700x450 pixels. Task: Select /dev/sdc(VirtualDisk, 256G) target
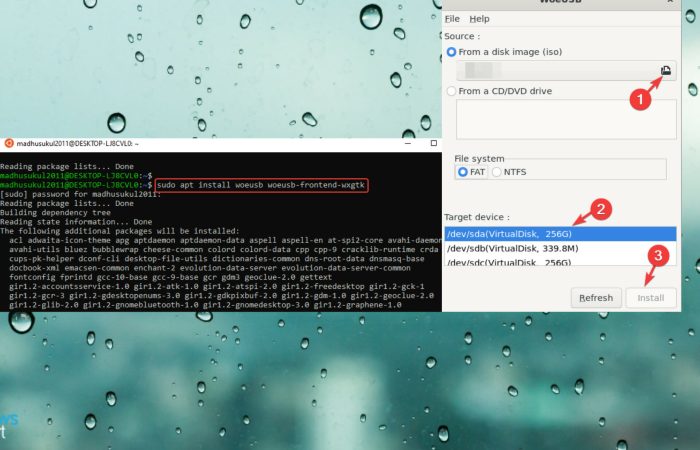coord(560,262)
